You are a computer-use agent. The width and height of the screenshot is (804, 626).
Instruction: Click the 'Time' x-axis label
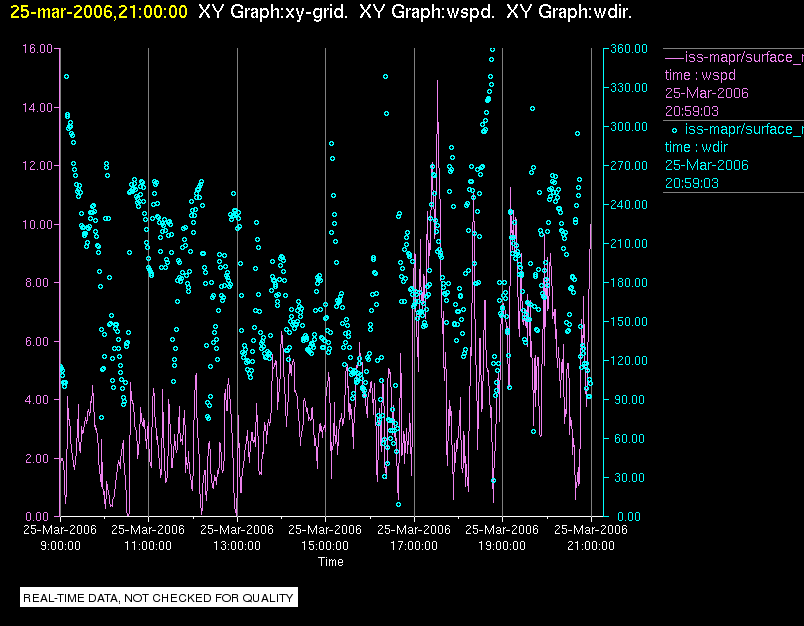[x=330, y=562]
